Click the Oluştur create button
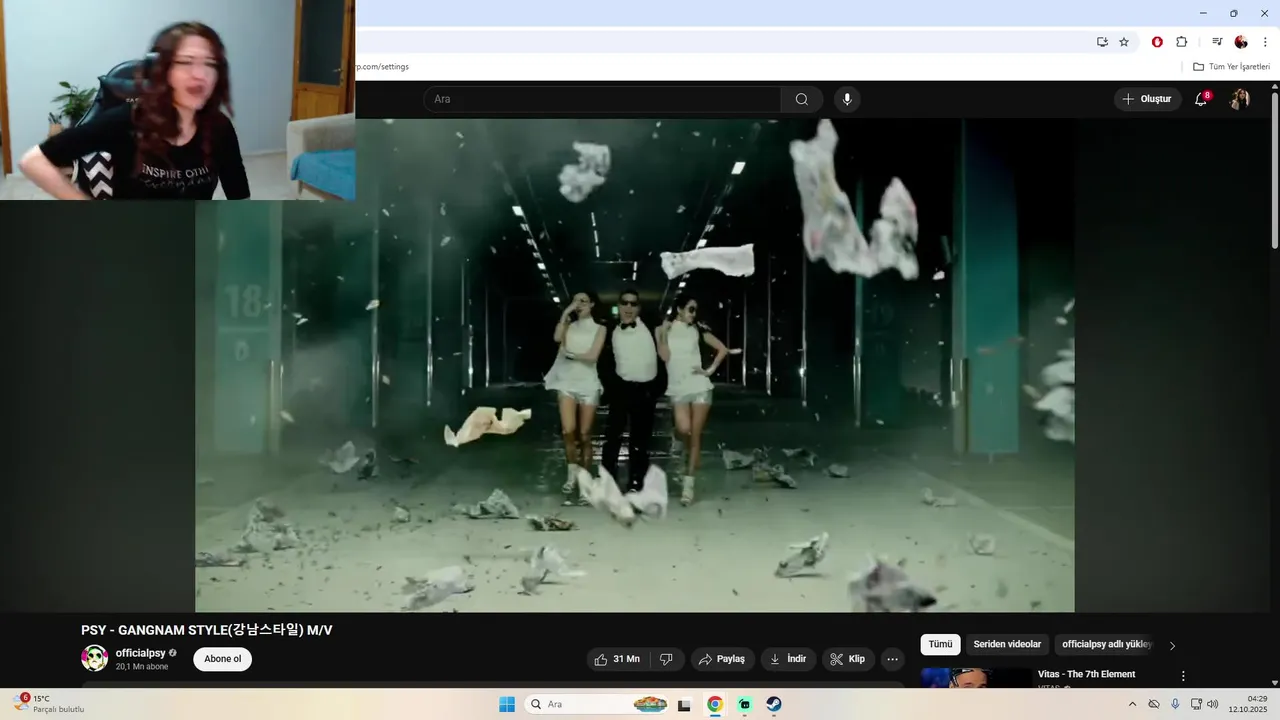The image size is (1280, 720). [1147, 99]
